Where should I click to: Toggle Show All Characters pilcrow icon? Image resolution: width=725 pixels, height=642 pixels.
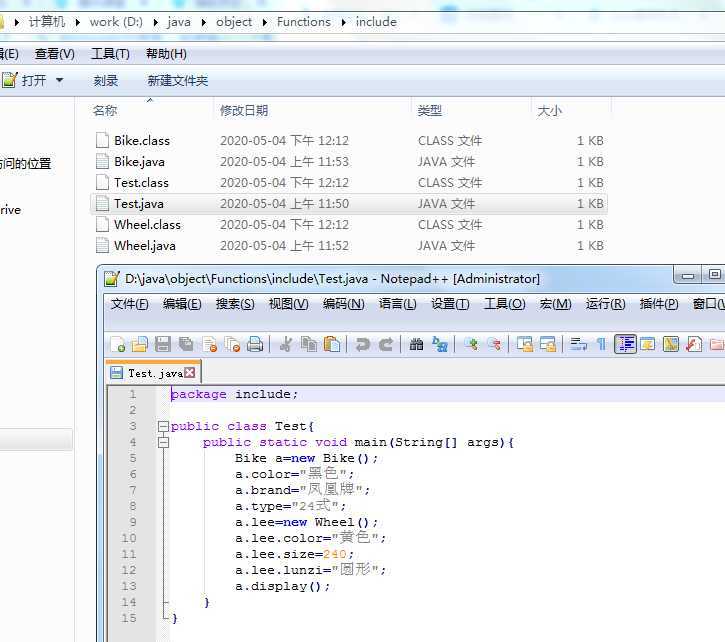point(601,344)
